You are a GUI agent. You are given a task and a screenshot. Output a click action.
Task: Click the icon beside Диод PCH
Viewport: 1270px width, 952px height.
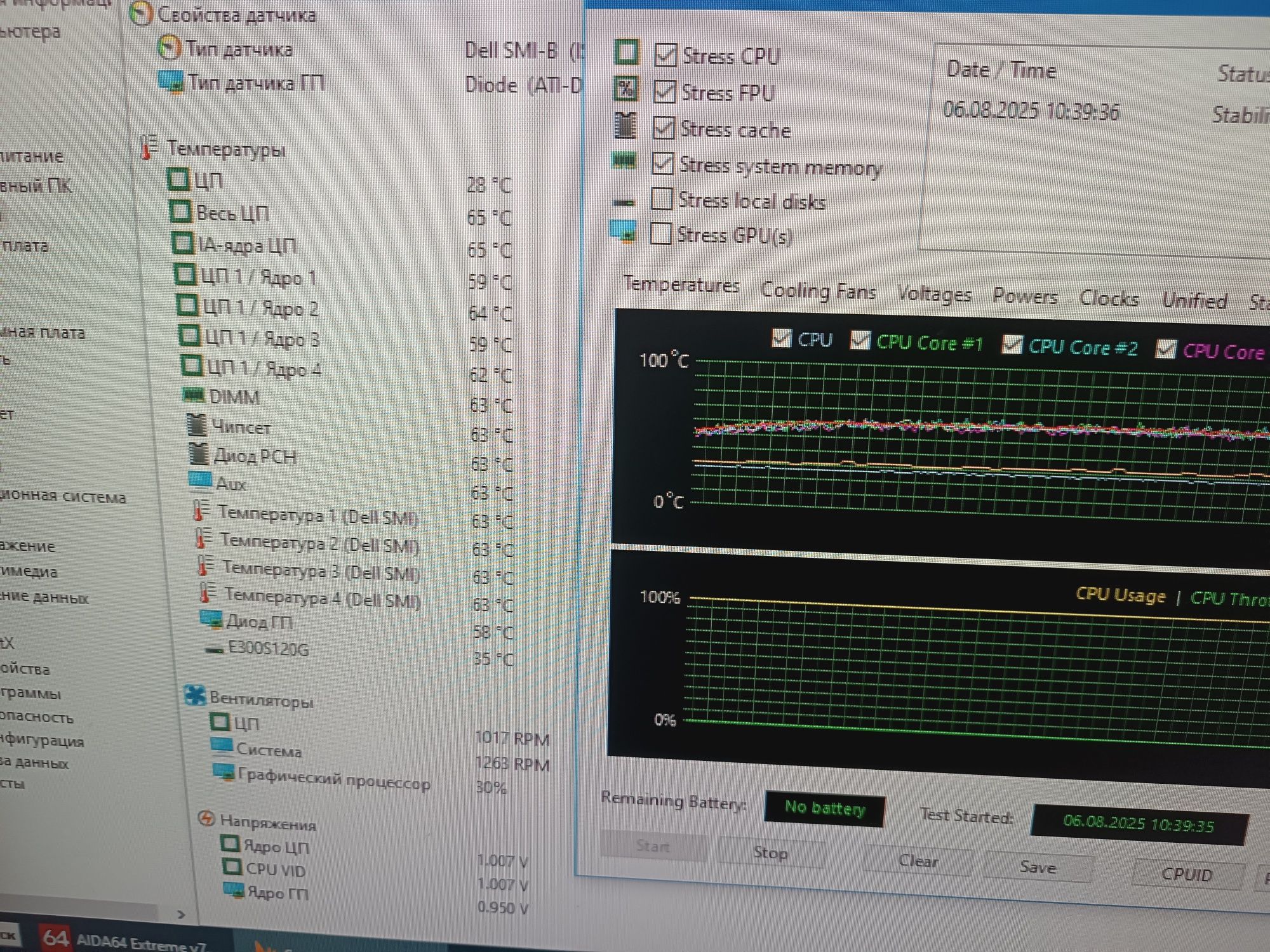click(199, 453)
